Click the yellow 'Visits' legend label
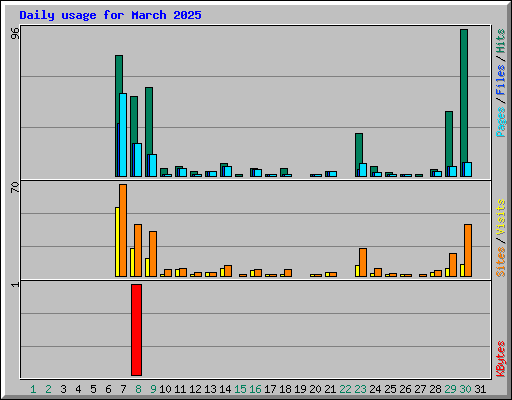The width and height of the screenshot is (512, 400). (x=501, y=217)
